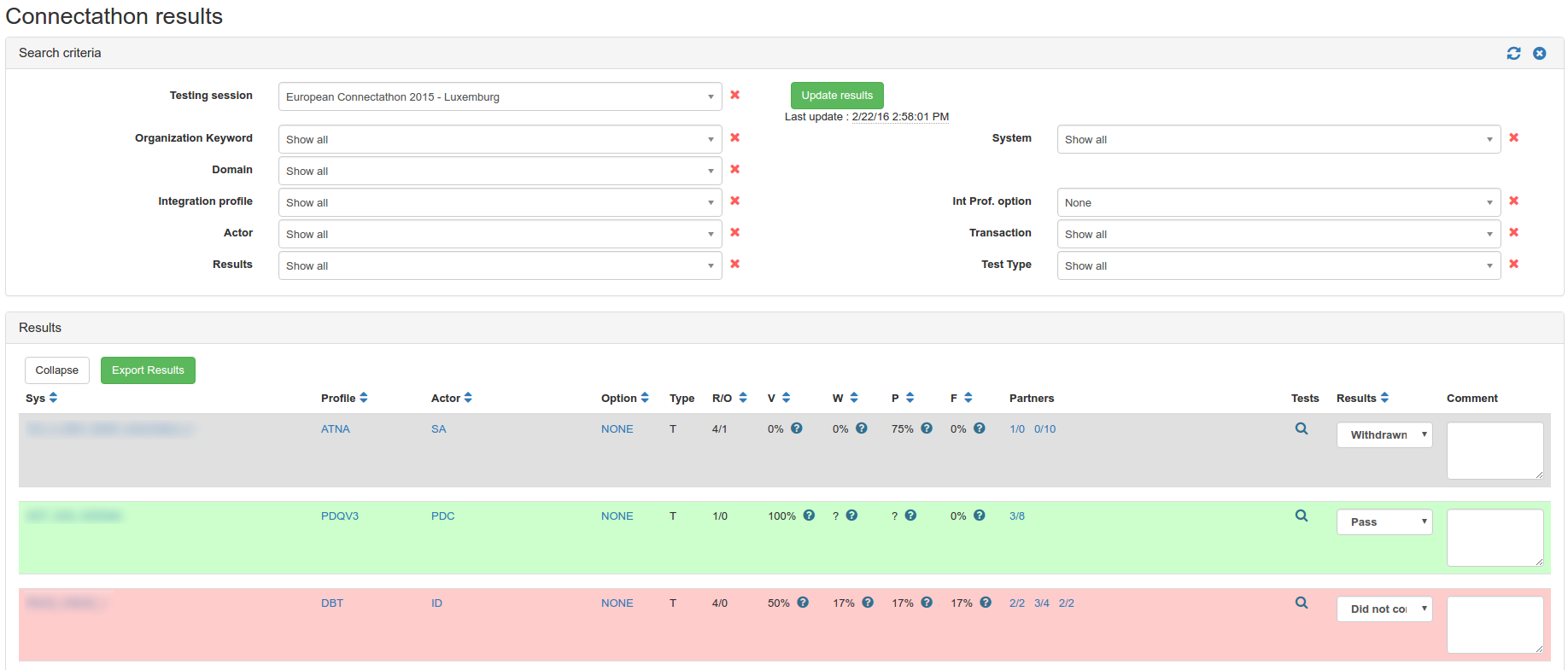Open tests magnifier for the PDQV3 row
The image size is (1568, 670).
(x=1301, y=516)
